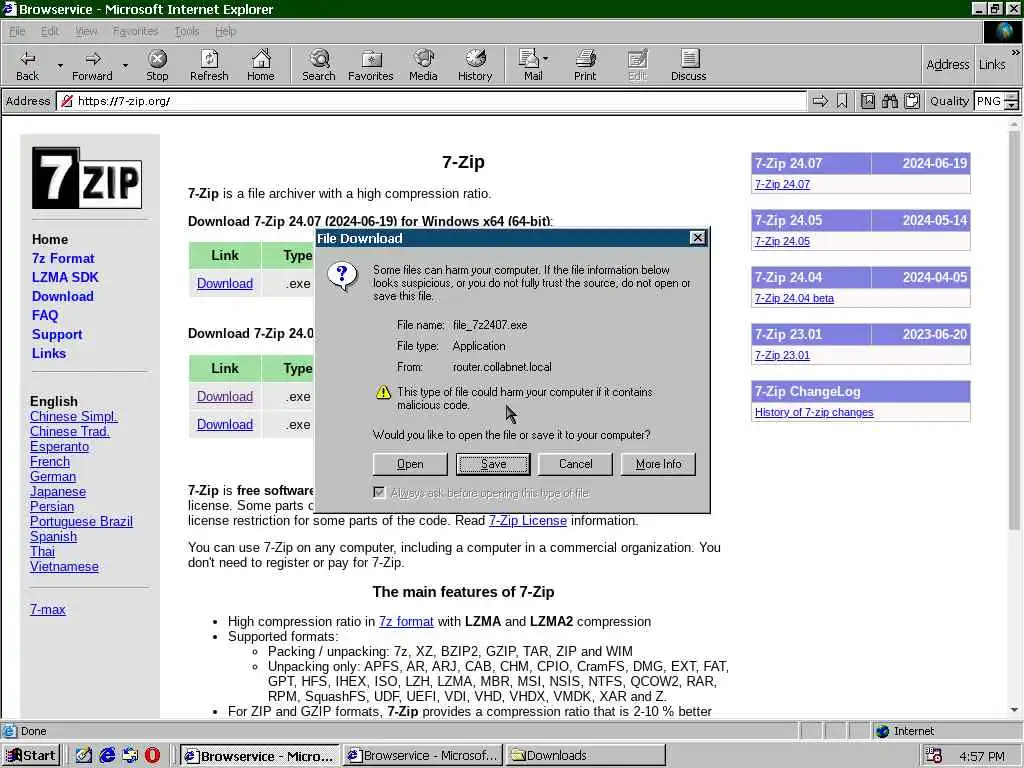The image size is (1024, 768).
Task: Open the 7z Format sidebar link
Action: 63,259
